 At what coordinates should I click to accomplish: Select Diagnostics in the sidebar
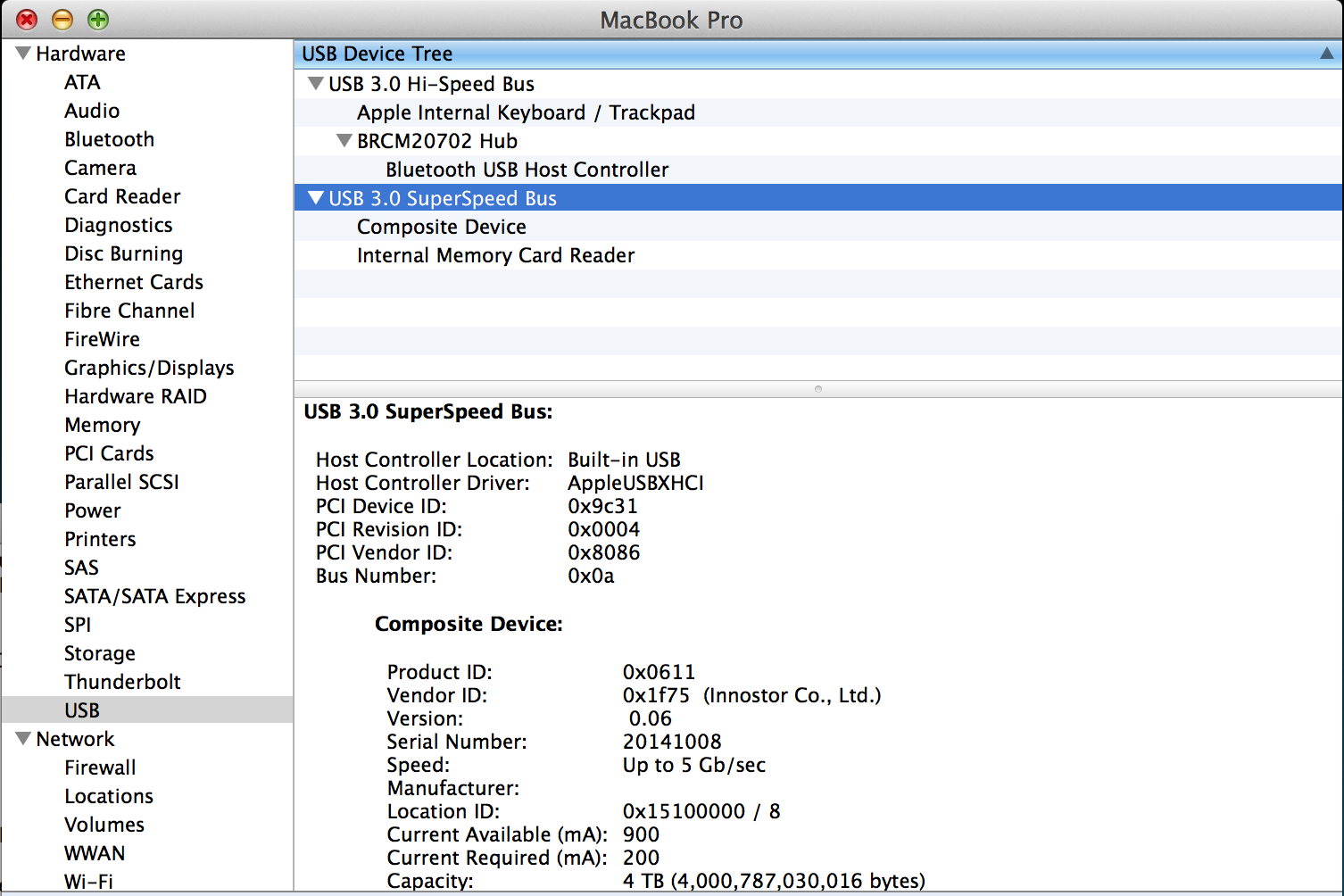pyautogui.click(x=119, y=225)
